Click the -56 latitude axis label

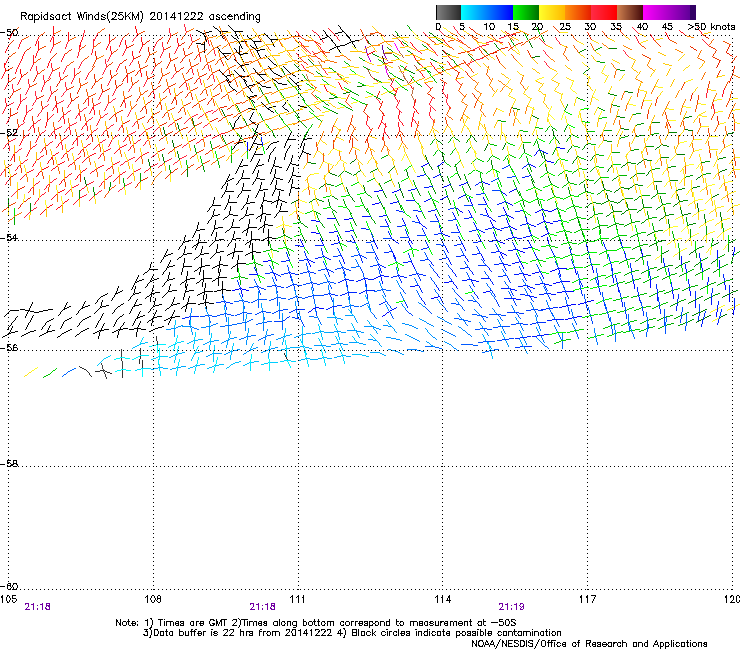(9, 347)
